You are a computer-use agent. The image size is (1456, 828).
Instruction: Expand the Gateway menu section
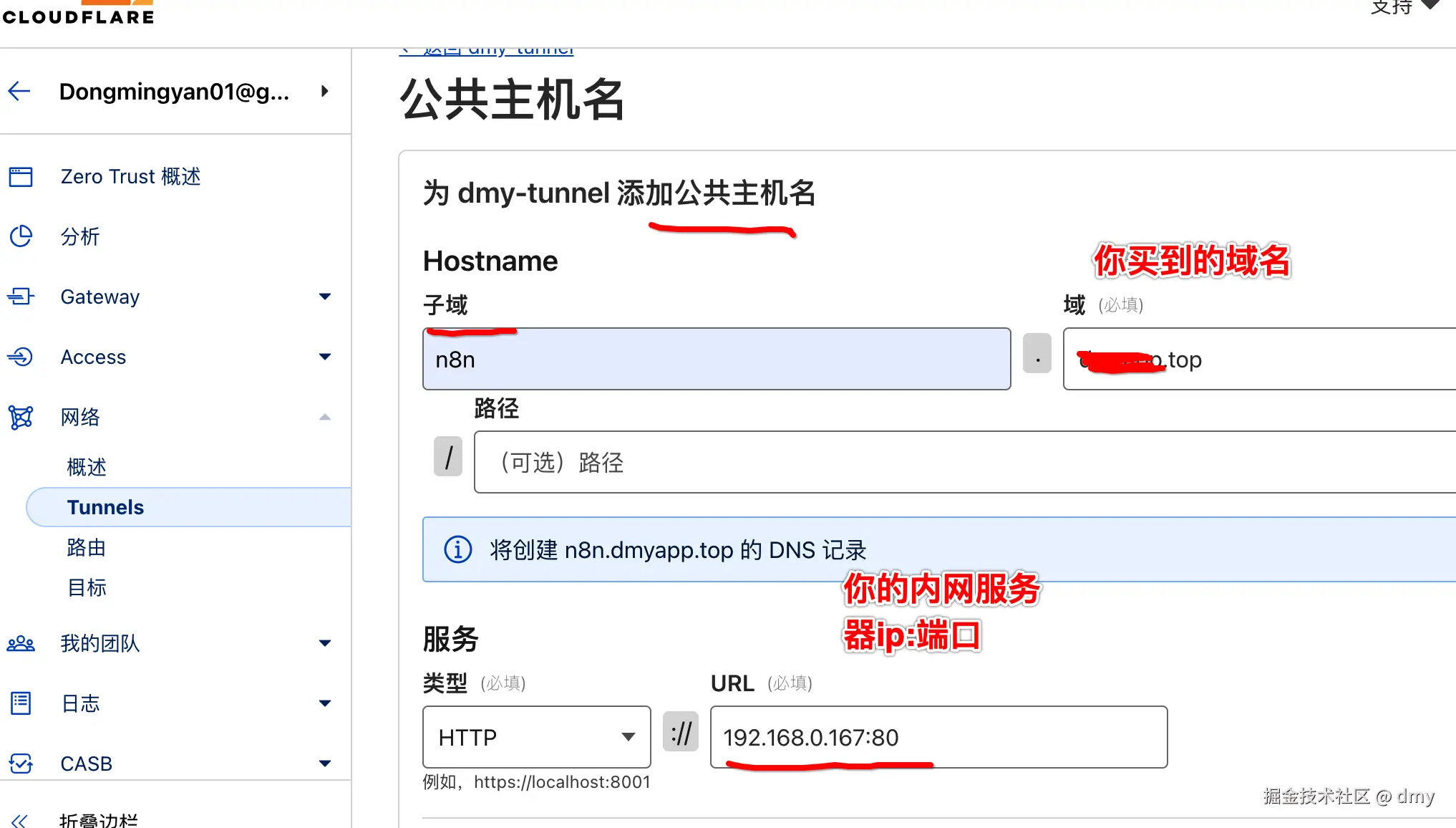pyautogui.click(x=325, y=297)
